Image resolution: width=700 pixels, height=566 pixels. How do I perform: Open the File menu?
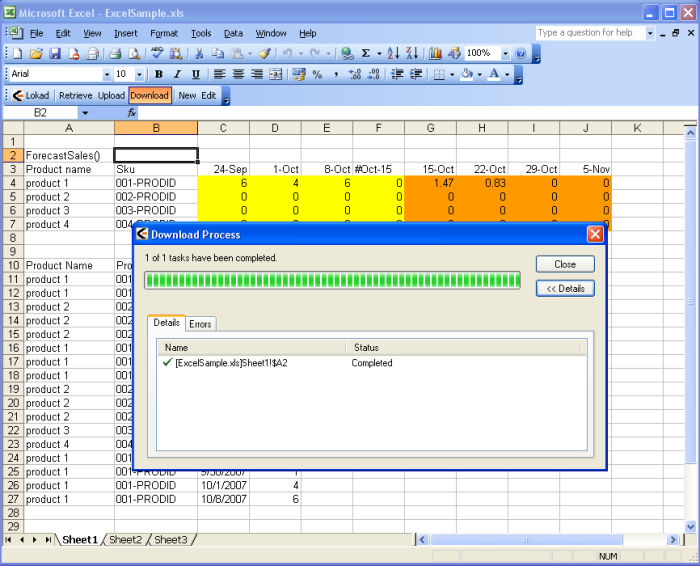tap(36, 33)
